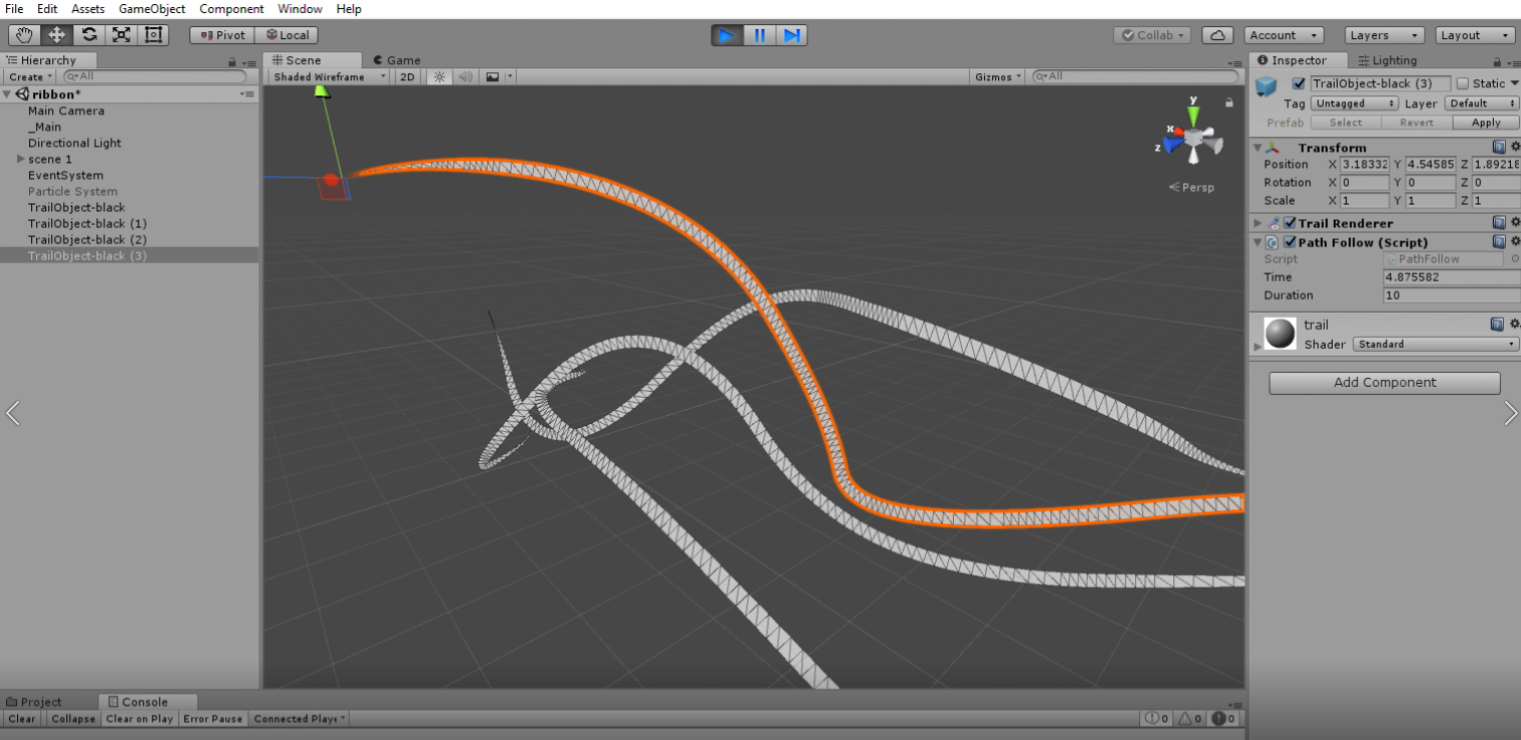The image size is (1521, 740).
Task: Expand the Trail Renderer component
Action: (1258, 223)
